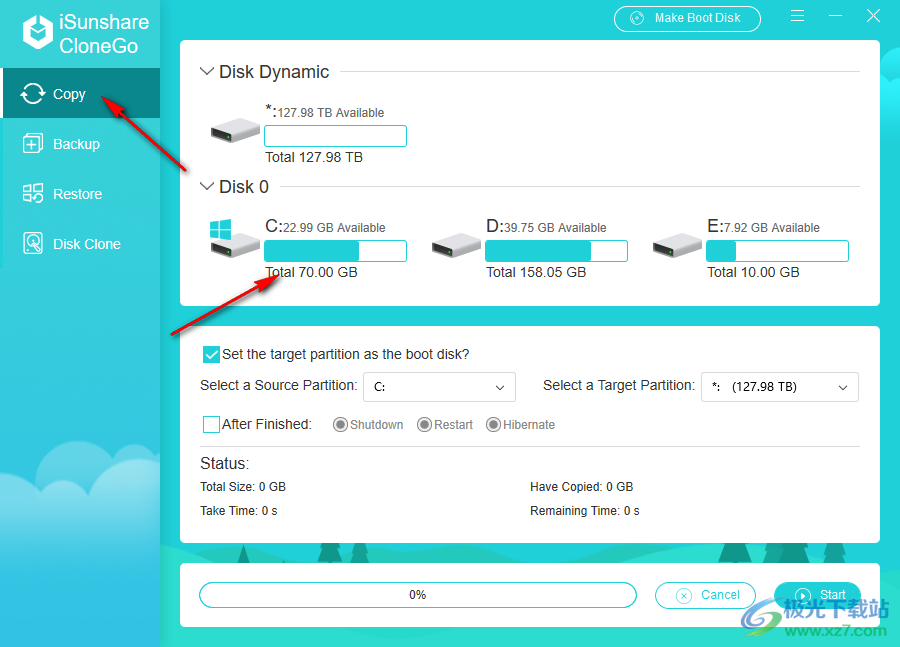
Task: Select the E: drive icon
Action: click(677, 245)
